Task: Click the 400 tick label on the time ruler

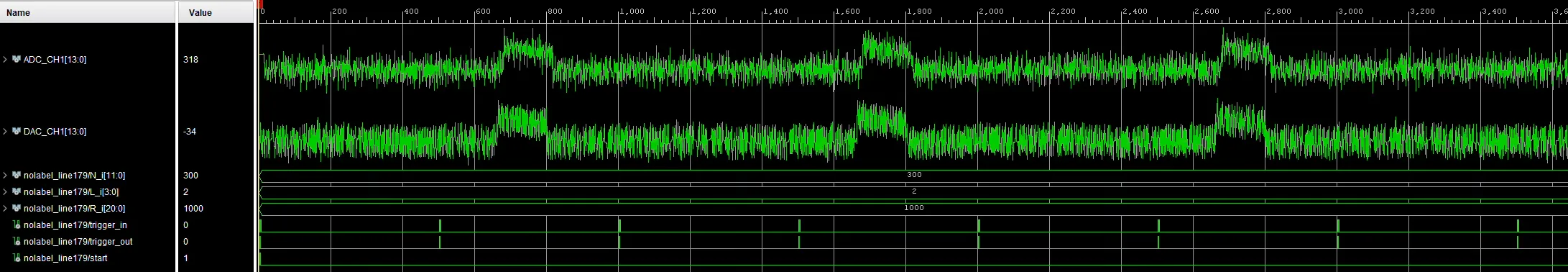Action: point(411,12)
